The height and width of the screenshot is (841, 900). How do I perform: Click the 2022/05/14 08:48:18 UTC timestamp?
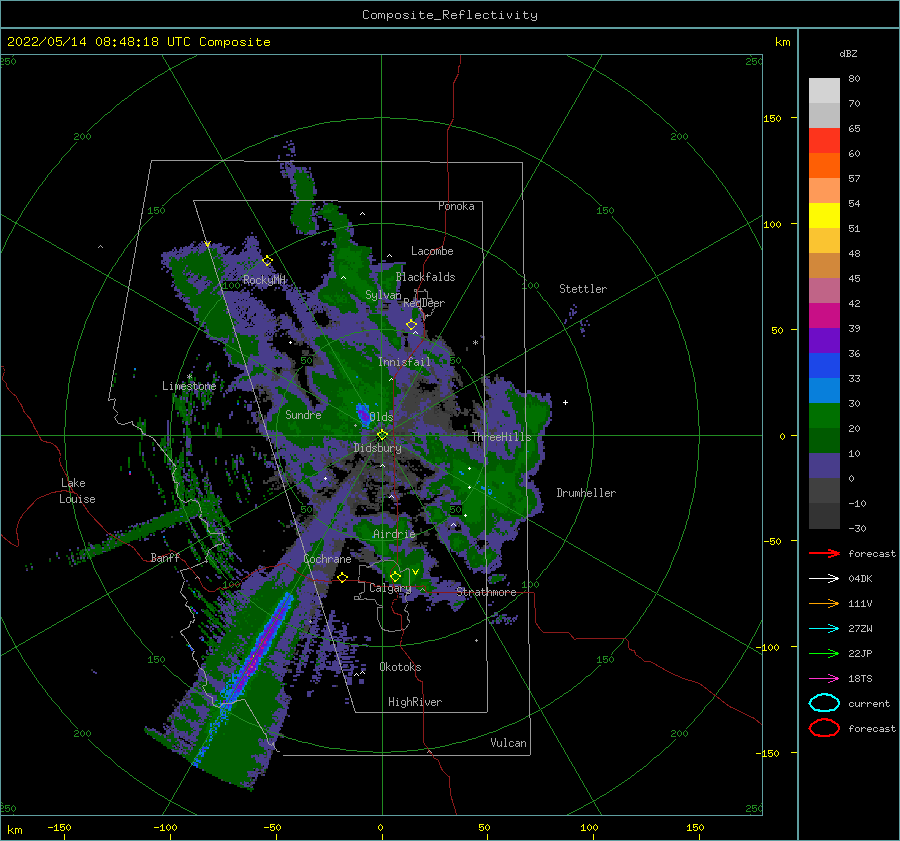click(138, 42)
